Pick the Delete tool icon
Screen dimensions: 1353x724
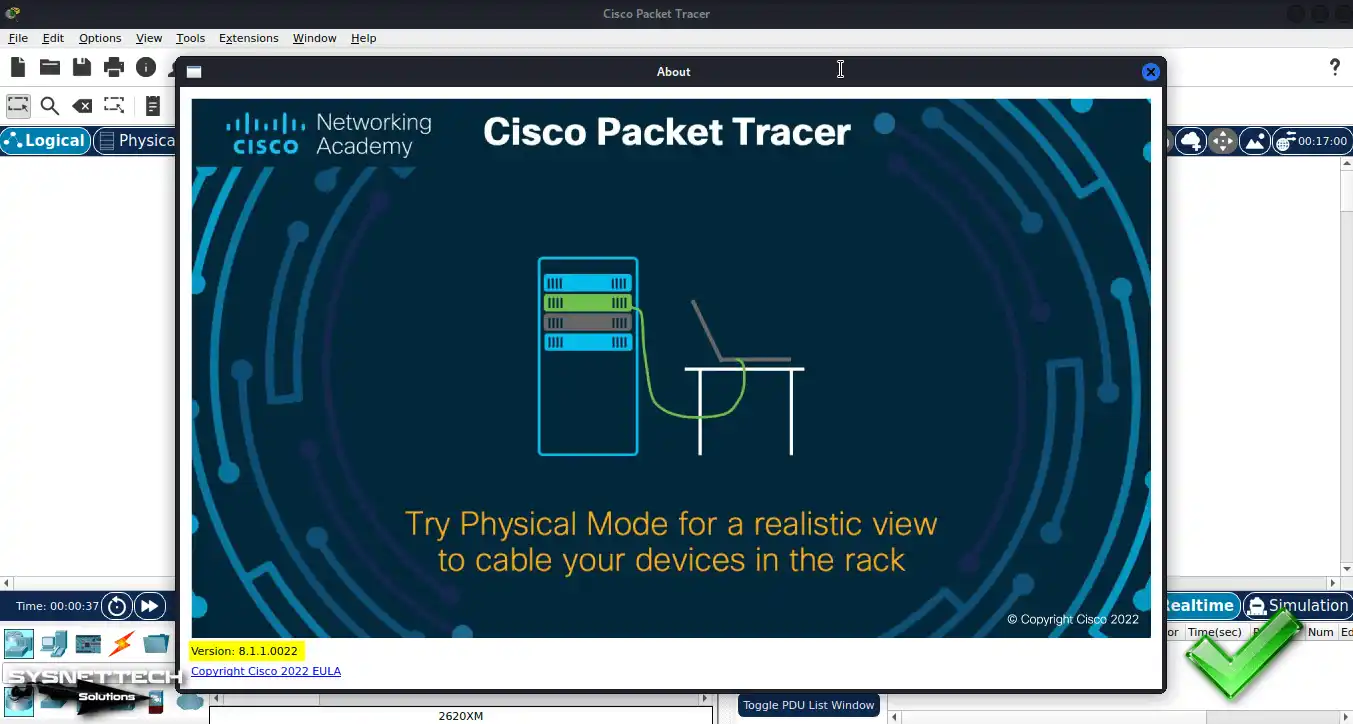tap(82, 106)
